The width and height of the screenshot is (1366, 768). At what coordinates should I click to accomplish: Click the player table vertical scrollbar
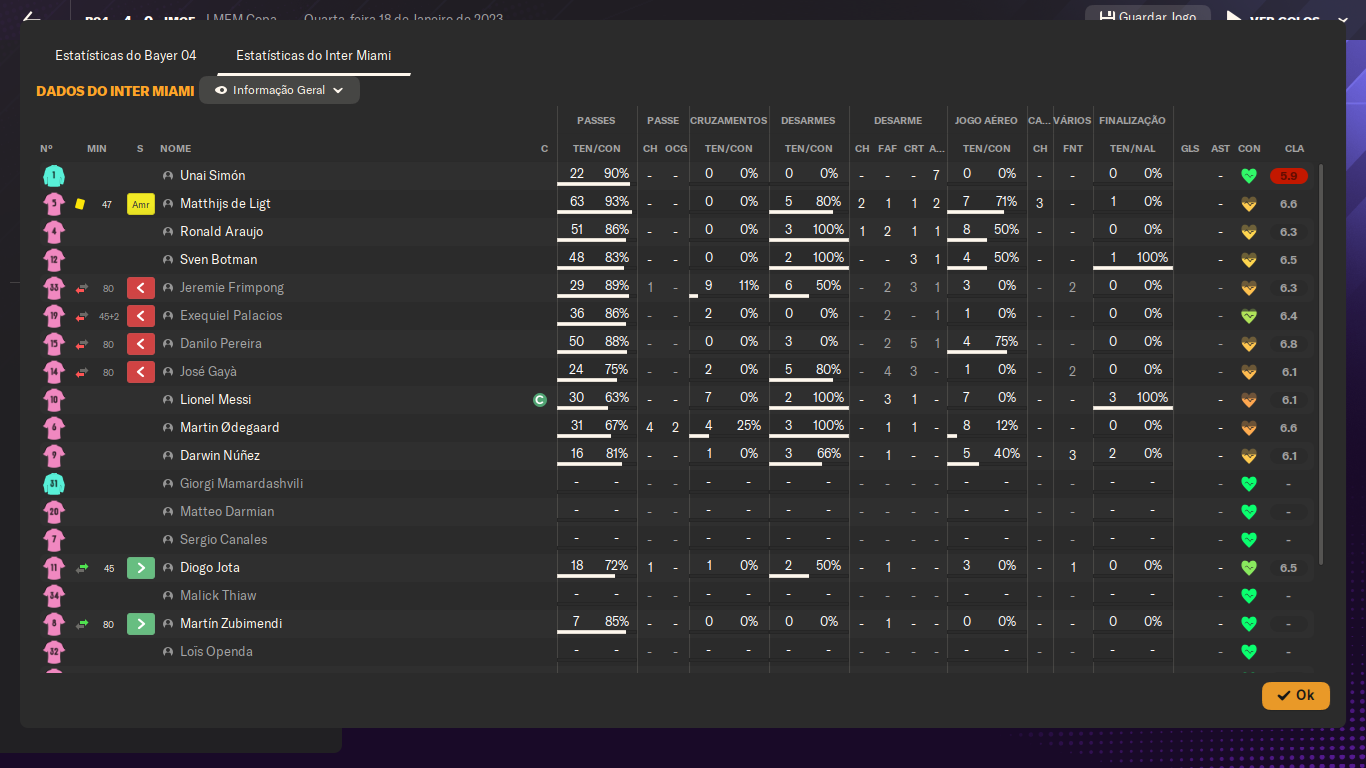tap(1322, 365)
